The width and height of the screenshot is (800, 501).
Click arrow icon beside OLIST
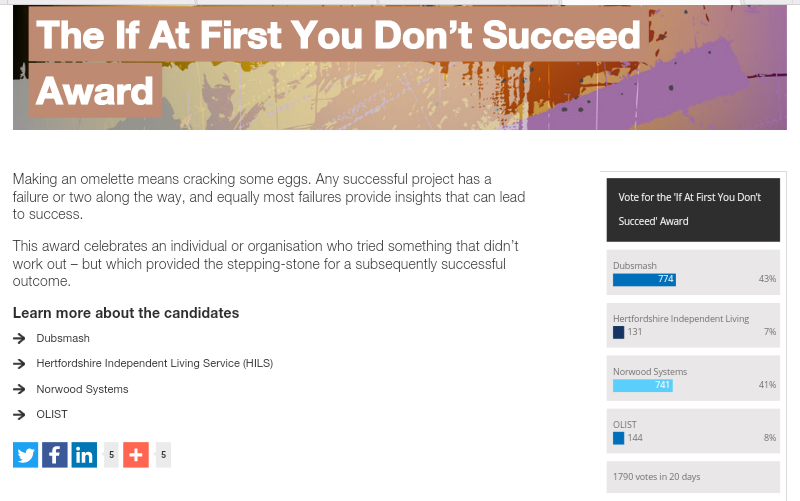[19, 414]
